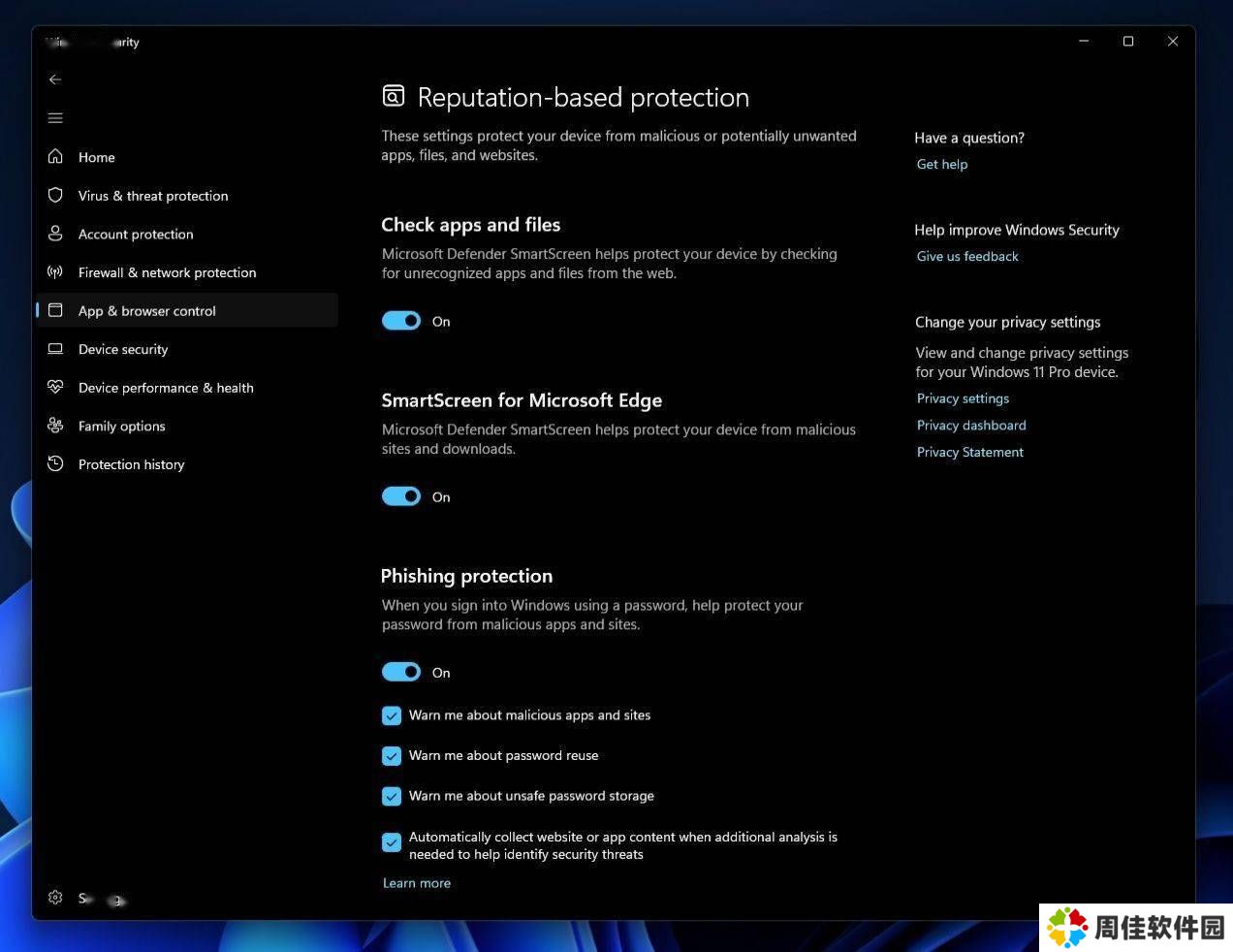Image resolution: width=1233 pixels, height=952 pixels.
Task: Click the Device performance & health heart icon
Action: 55,387
